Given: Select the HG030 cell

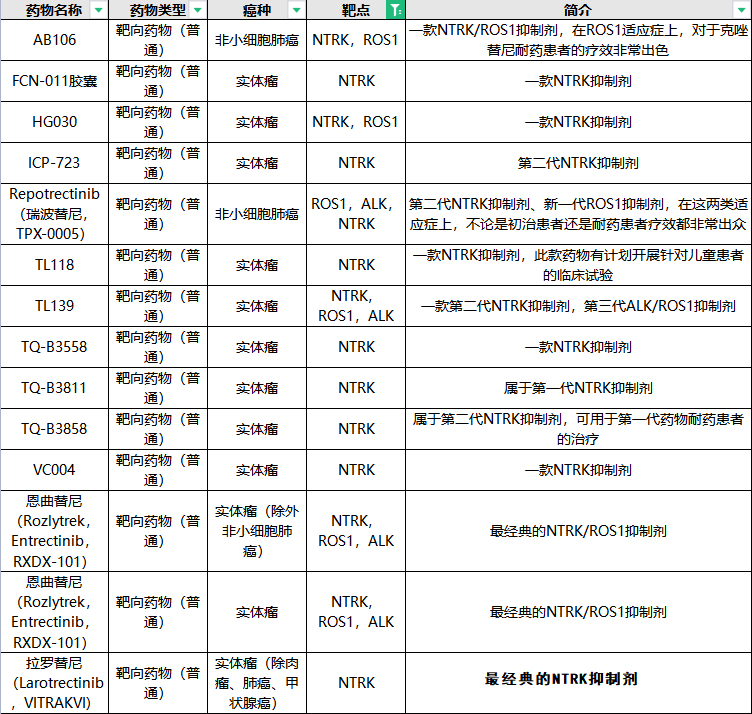Looking at the screenshot, I should pyautogui.click(x=54, y=122).
